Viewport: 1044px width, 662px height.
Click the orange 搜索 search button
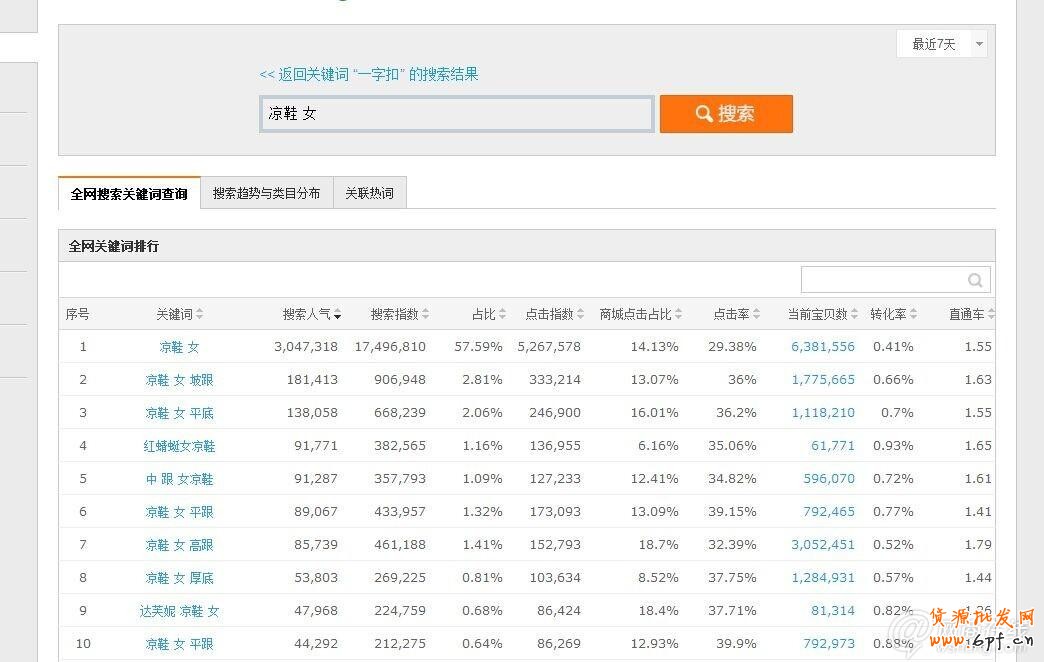click(x=726, y=114)
